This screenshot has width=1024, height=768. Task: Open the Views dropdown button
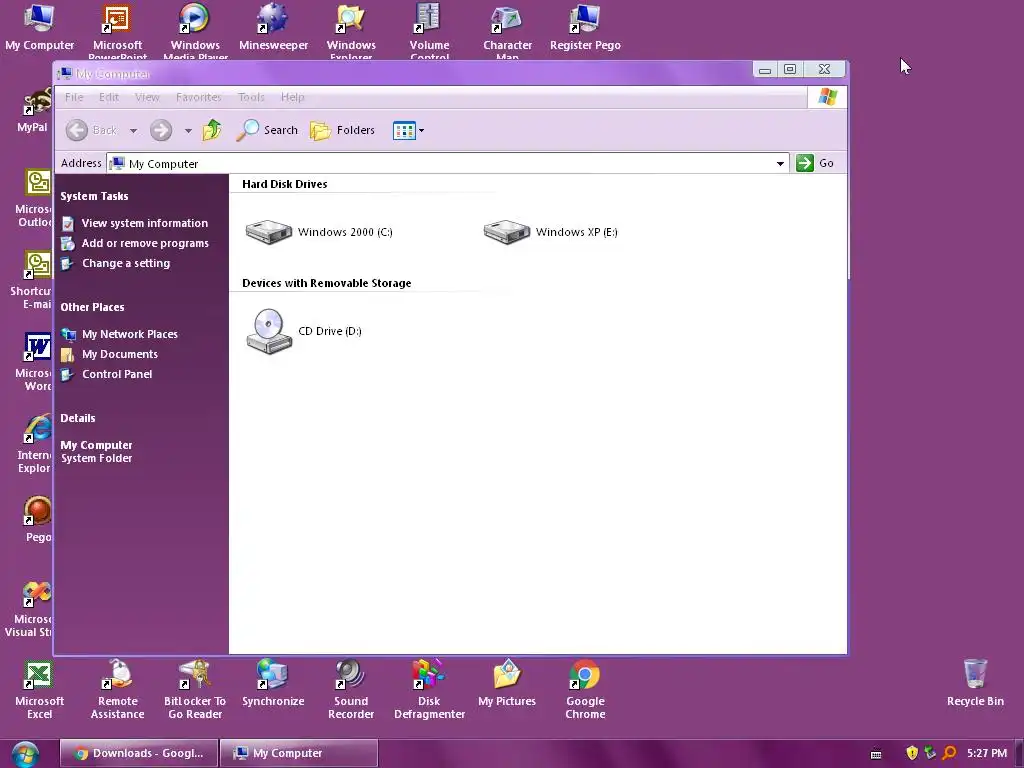408,131
